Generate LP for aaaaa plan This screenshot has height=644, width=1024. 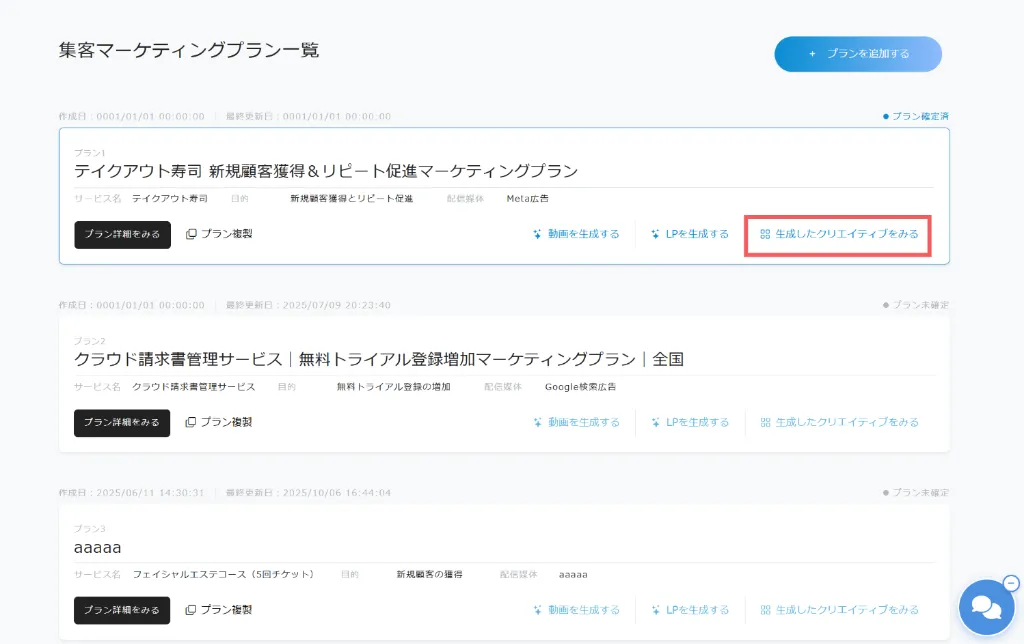tap(690, 609)
